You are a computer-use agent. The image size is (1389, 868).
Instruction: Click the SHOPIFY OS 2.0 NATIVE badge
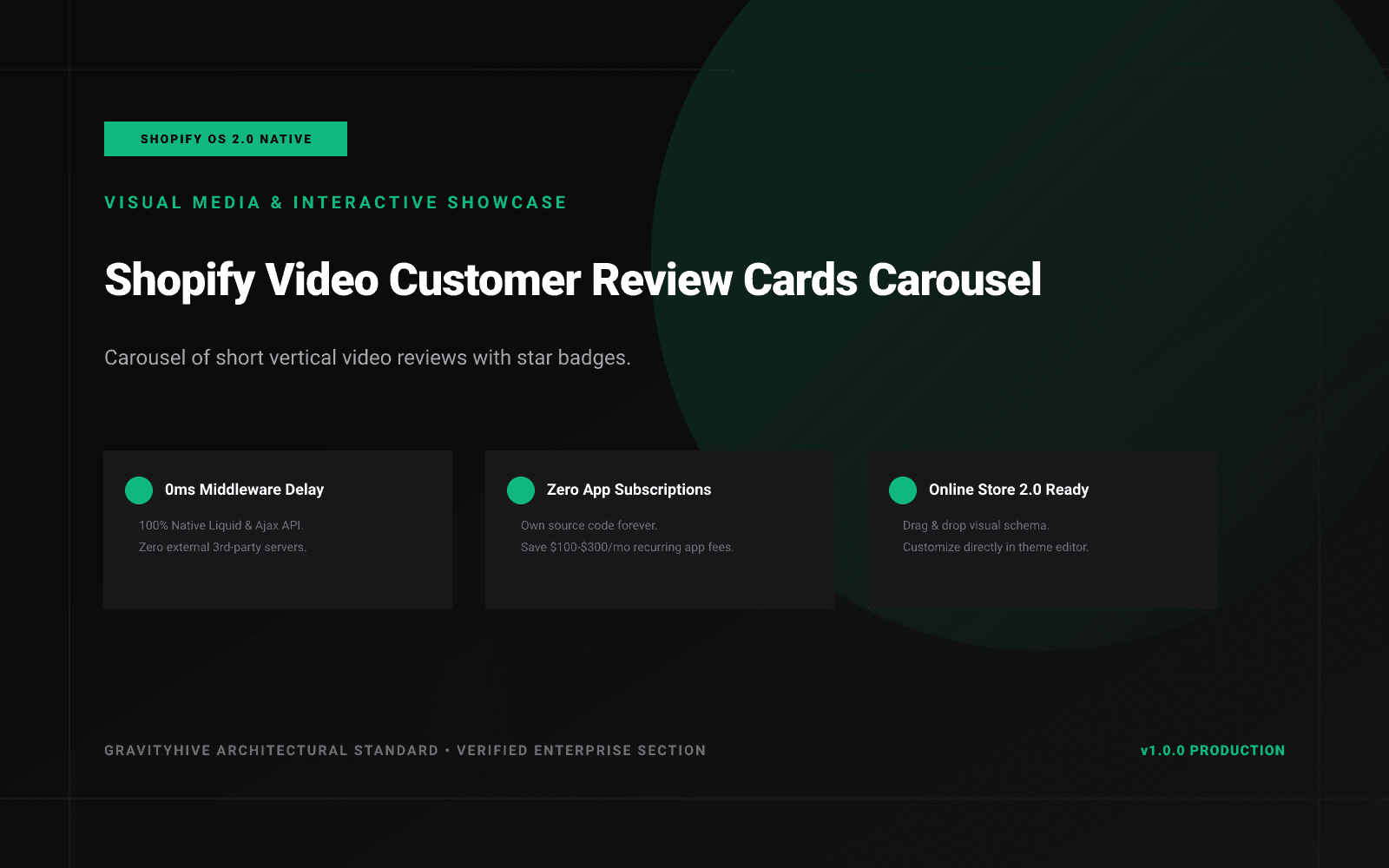point(226,139)
